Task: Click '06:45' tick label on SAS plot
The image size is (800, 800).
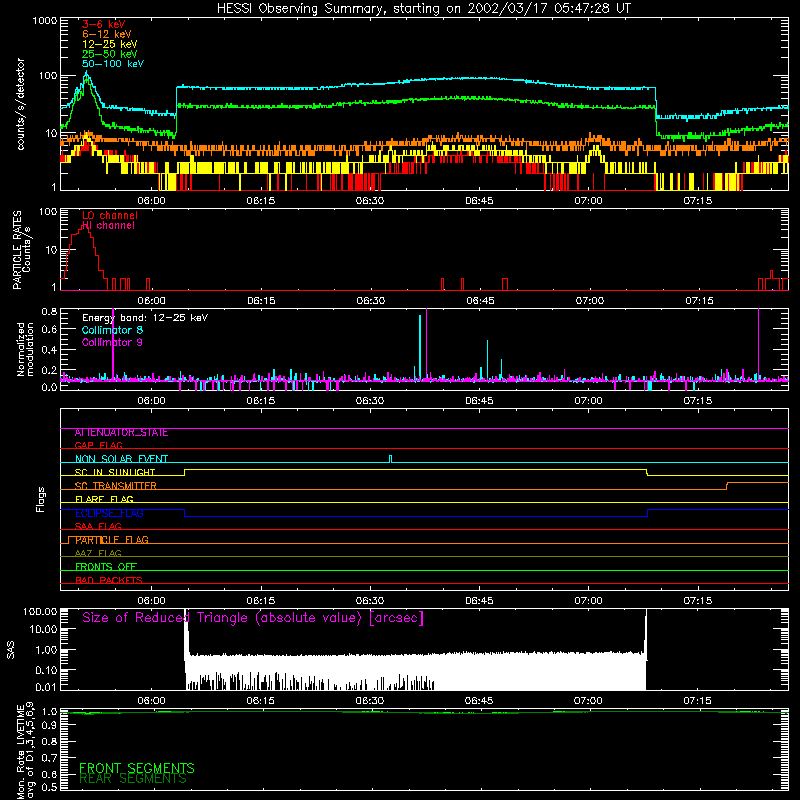Action: 479,701
